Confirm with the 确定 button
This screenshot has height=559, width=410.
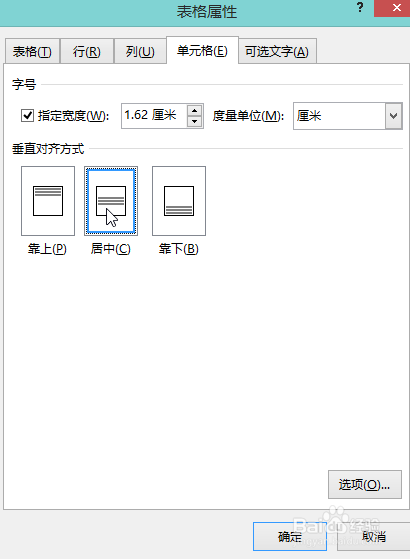[x=289, y=537]
